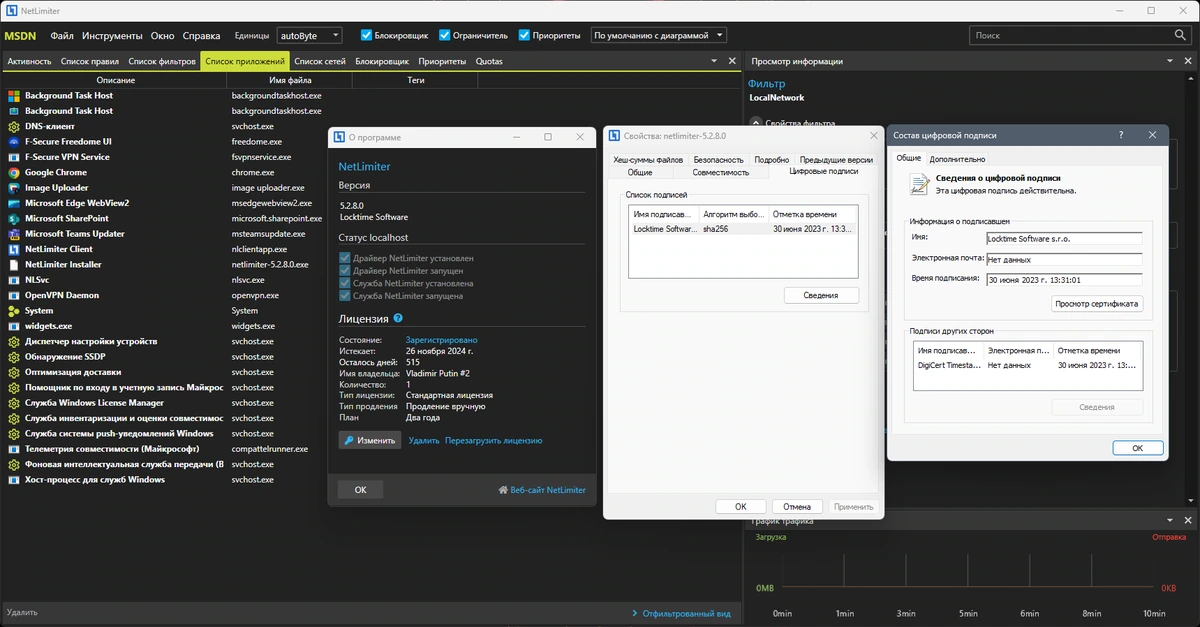Click the DNS-клиент gear icon
1200x627 pixels.
14,126
